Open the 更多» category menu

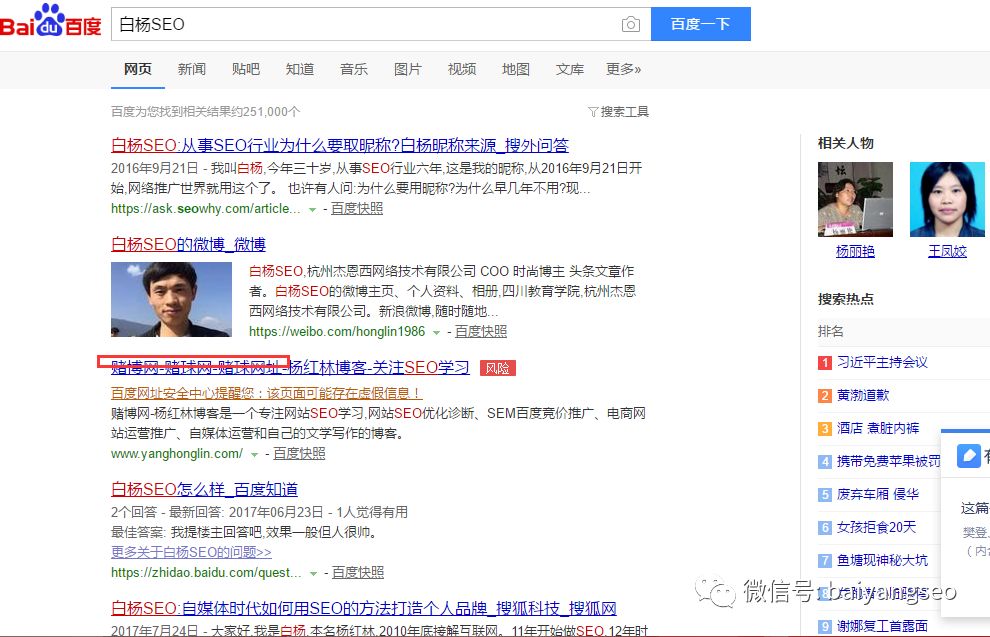pos(623,69)
